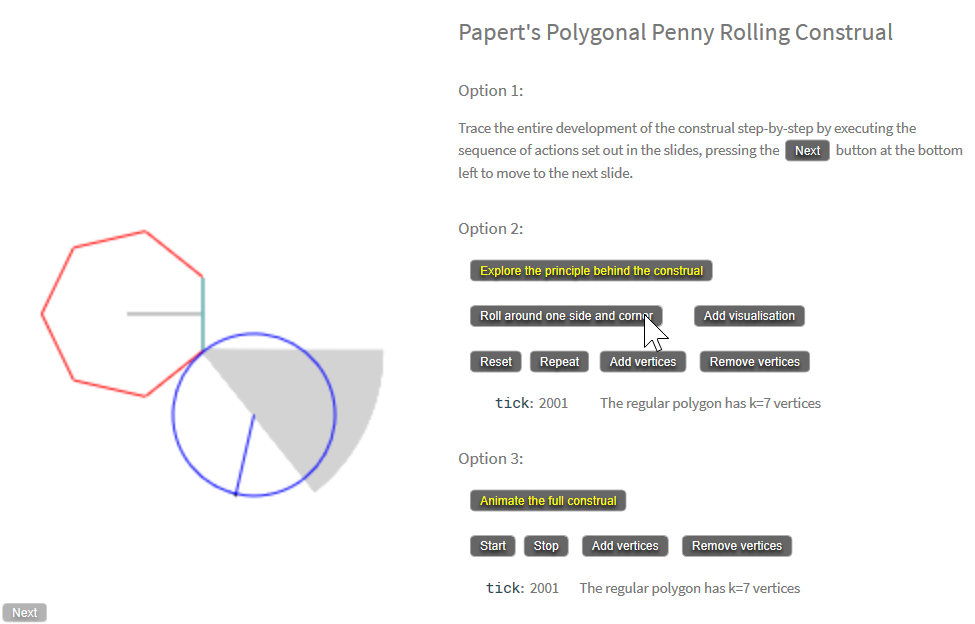Stop the Option 3 animation
Screen dimensions: 975x624
click(546, 546)
